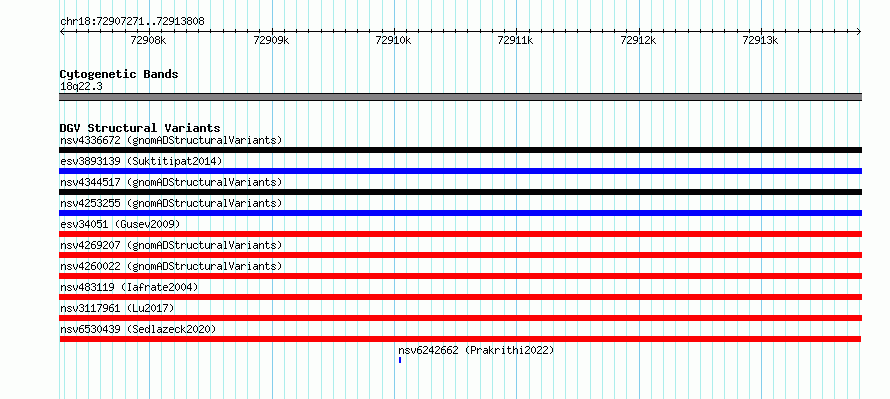
Task: Open the nsv483119 (Iafrate2004) label
Action: click(x=129, y=287)
